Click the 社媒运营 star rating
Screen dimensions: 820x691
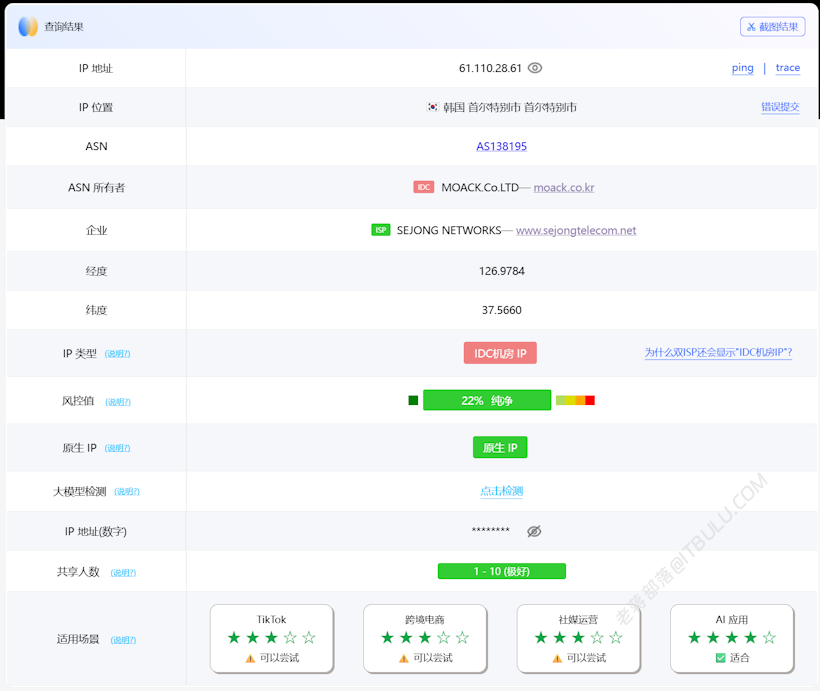point(578,638)
